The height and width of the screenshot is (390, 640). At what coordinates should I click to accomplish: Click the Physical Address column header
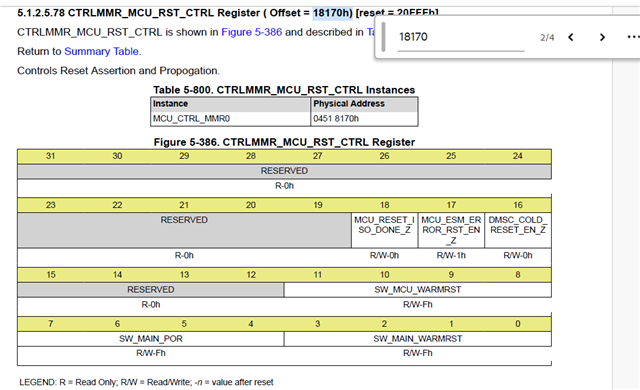(x=364, y=104)
